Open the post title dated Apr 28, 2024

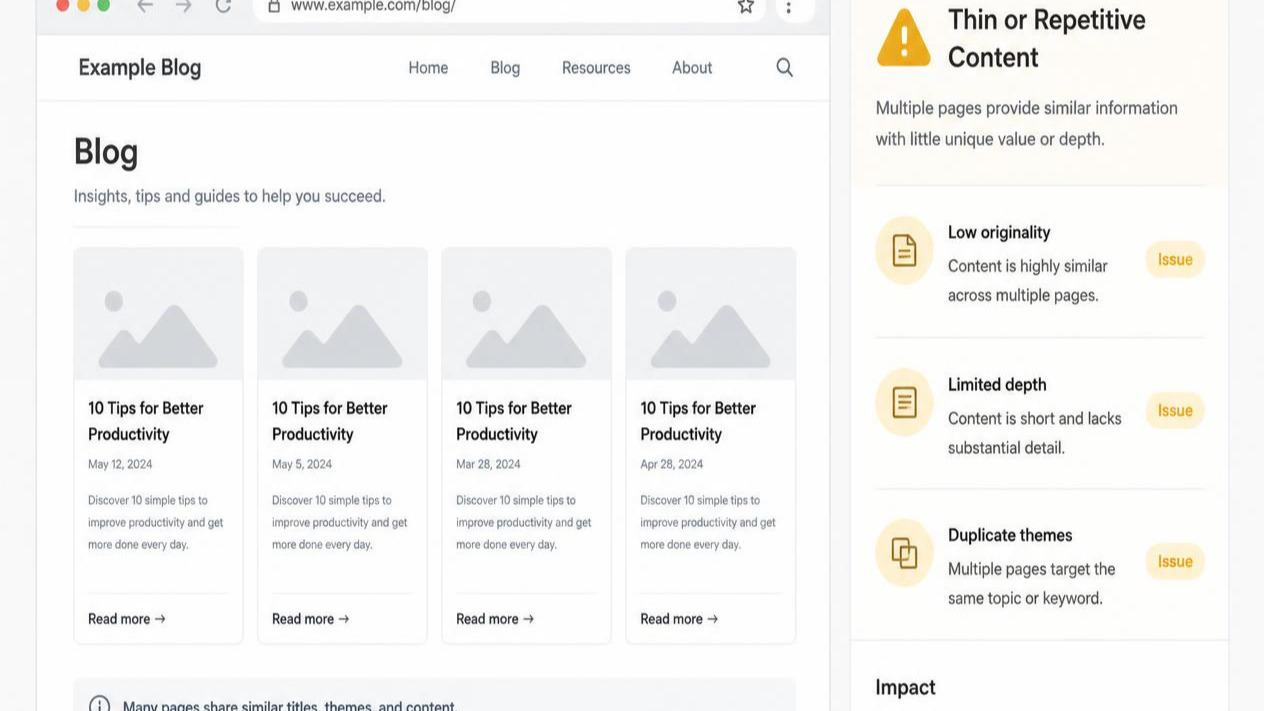[x=698, y=421]
